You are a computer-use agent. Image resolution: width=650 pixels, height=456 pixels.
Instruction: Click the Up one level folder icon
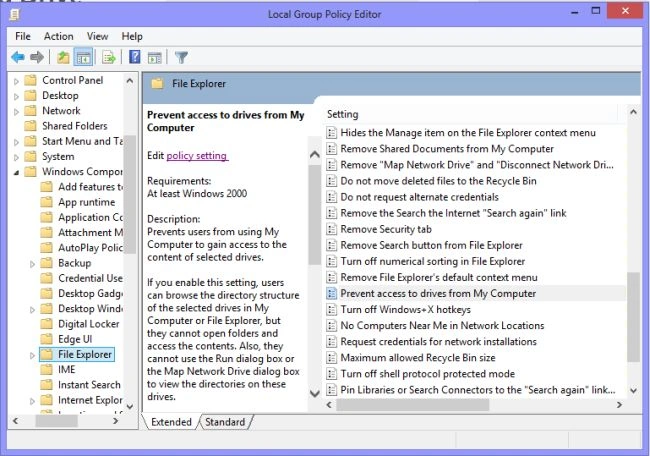[x=63, y=57]
